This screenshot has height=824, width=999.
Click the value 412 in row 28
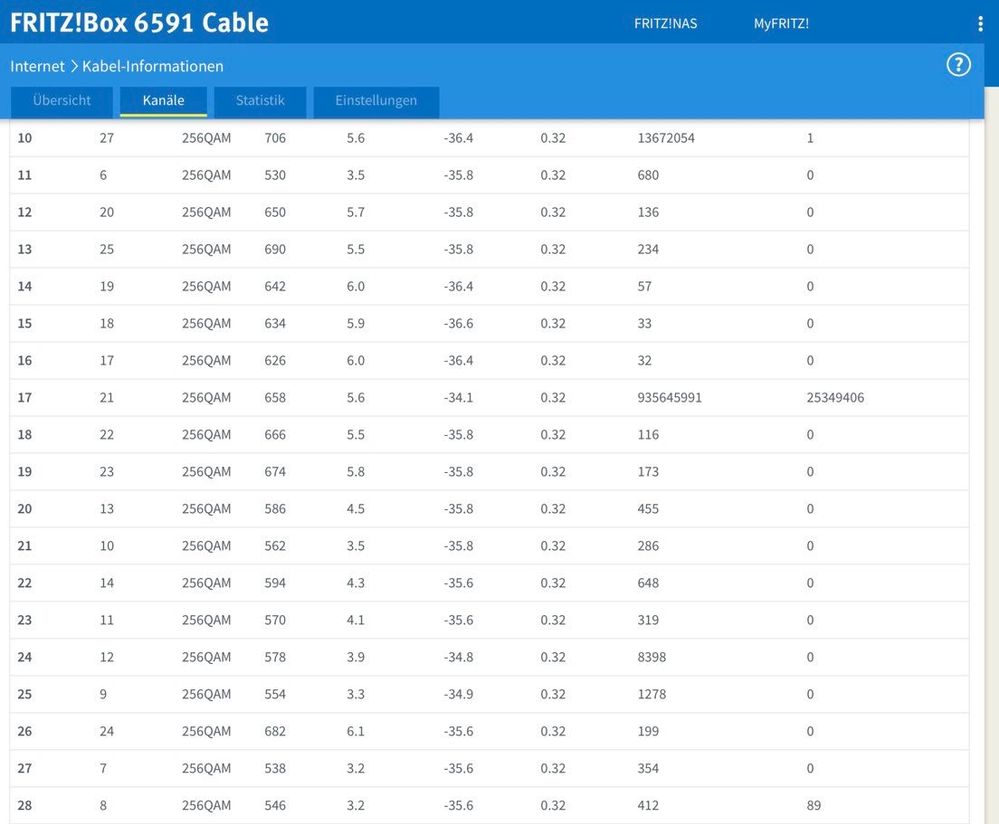[x=648, y=806]
